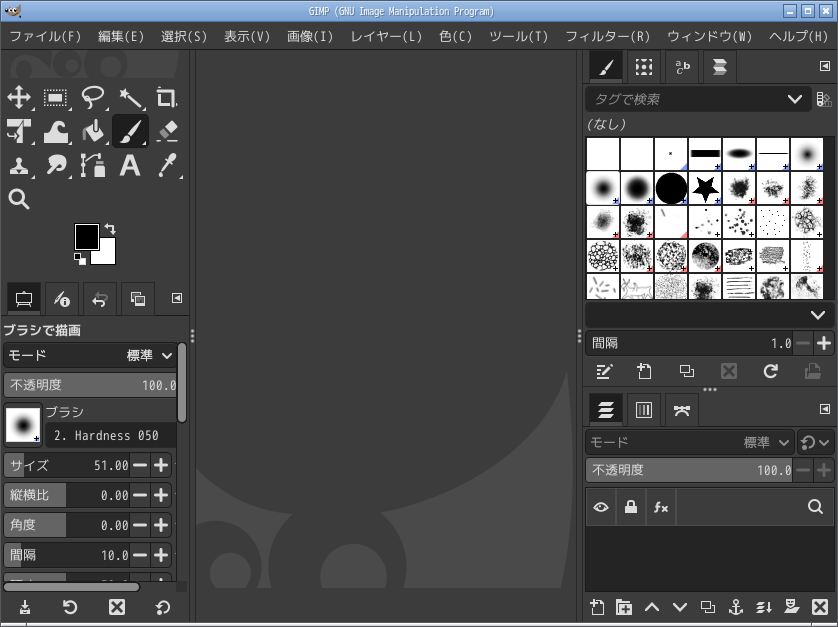Switch to the Patterns tab
The width and height of the screenshot is (838, 627).
click(644, 67)
